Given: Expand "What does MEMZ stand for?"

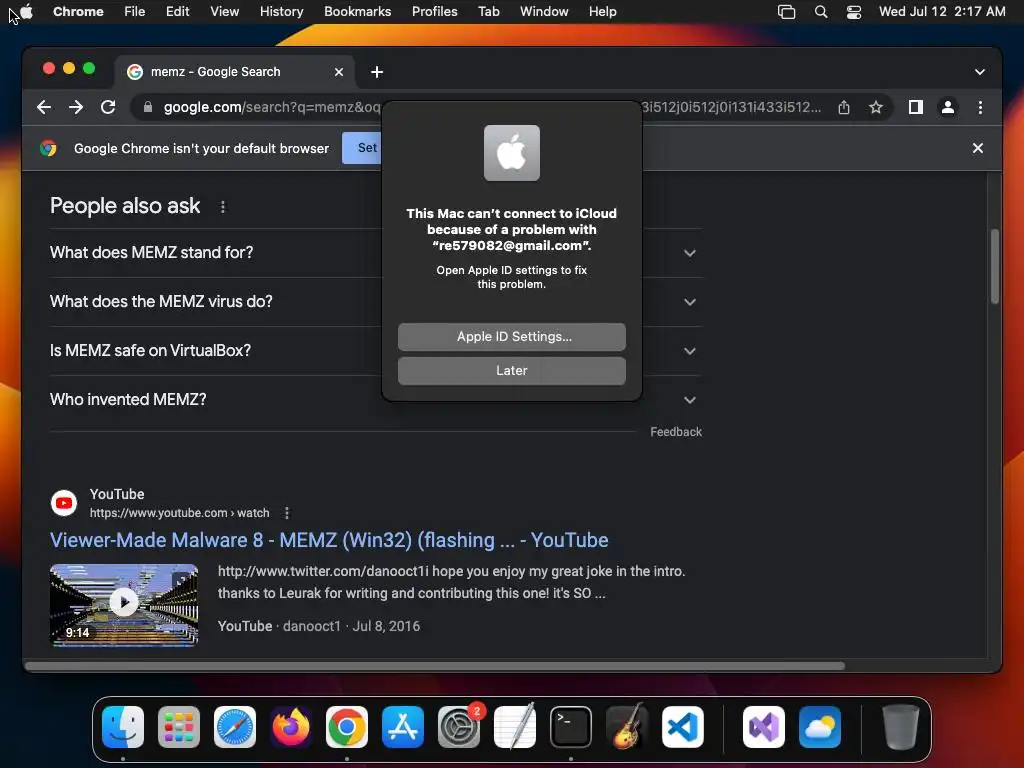Looking at the screenshot, I should [376, 253].
